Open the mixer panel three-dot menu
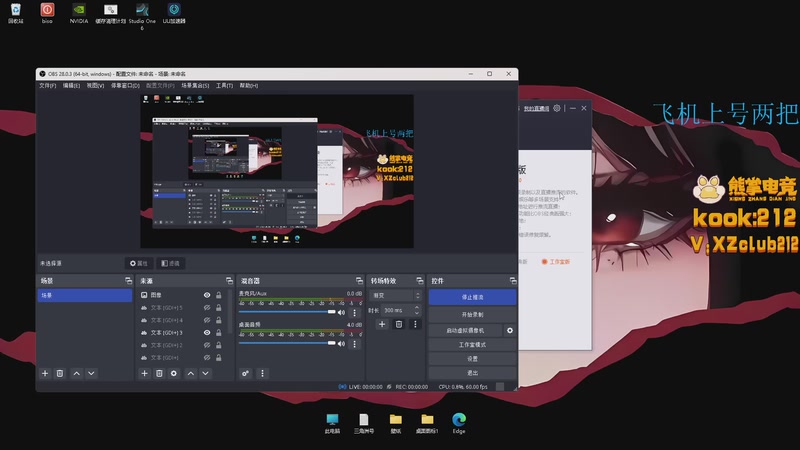This screenshot has height=450, width=800. pos(262,373)
